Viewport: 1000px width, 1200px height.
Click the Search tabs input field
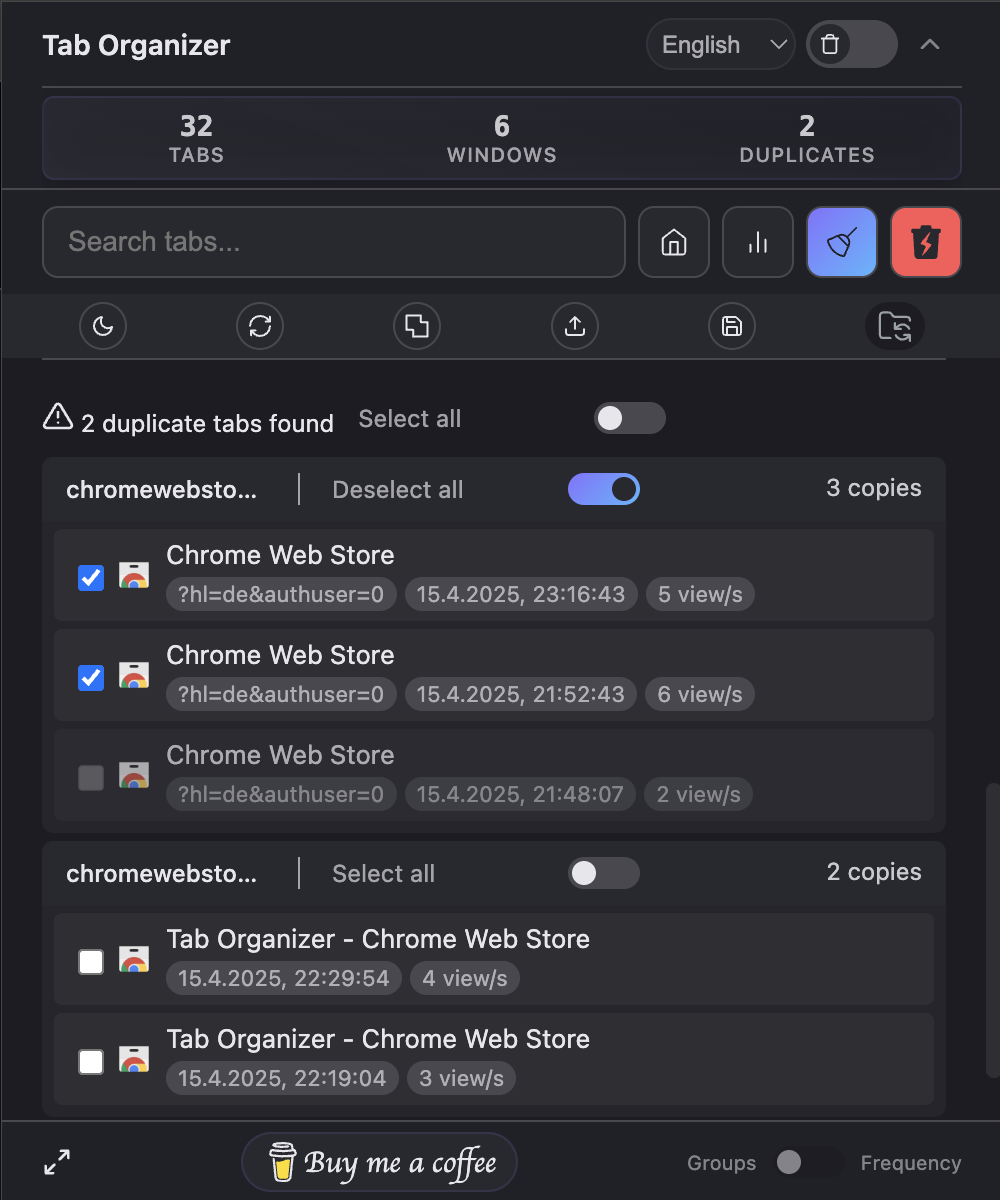coord(334,242)
